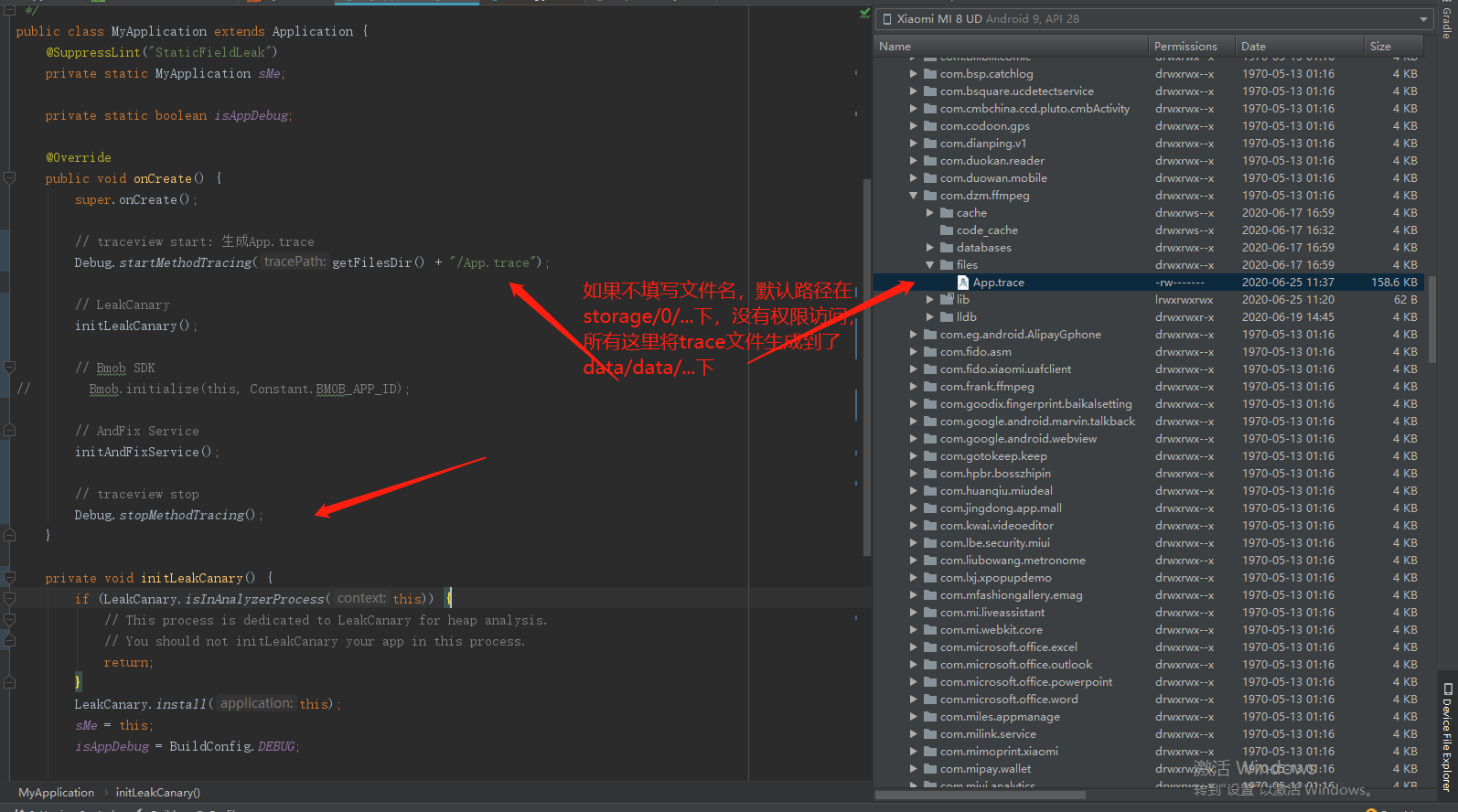Click the file explorer vertical scrollbar
This screenshot has height=812, width=1458.
(1431, 320)
